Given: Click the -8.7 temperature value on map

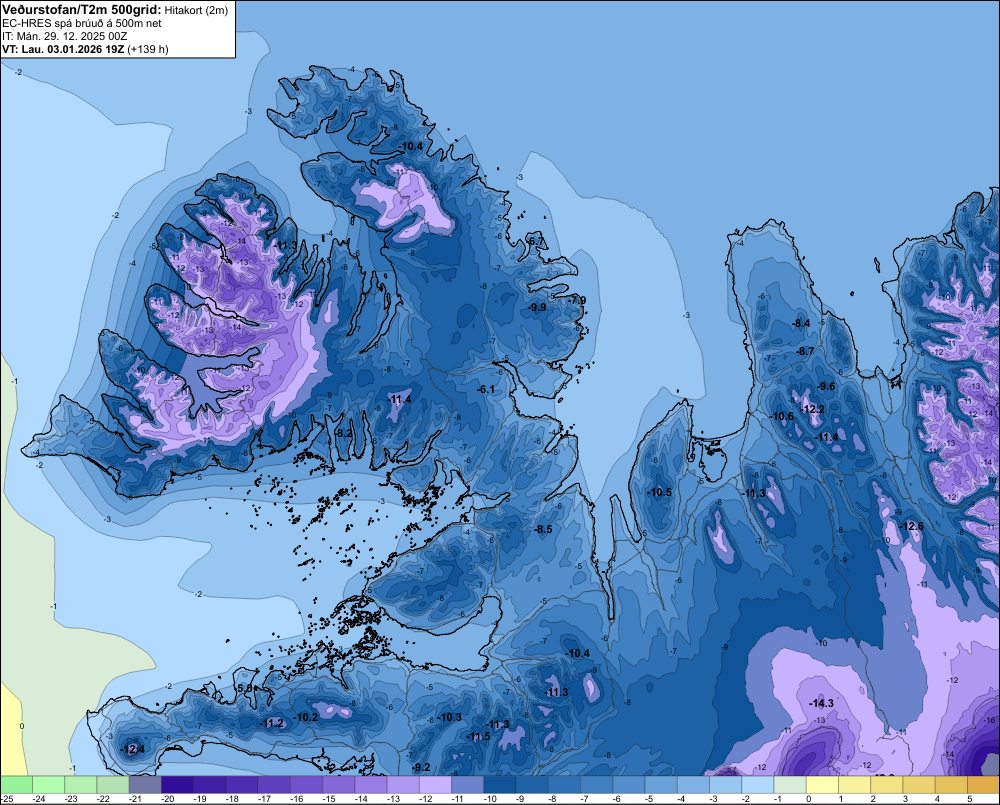Looking at the screenshot, I should [x=805, y=351].
